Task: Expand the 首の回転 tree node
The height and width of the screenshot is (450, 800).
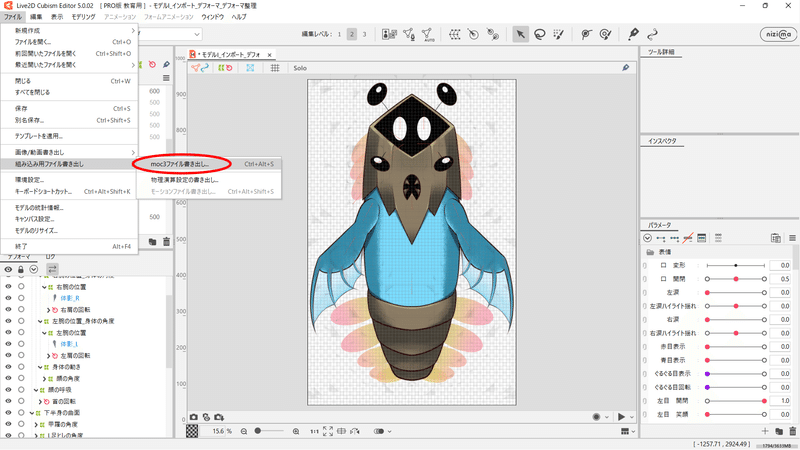Action: (x=40, y=402)
